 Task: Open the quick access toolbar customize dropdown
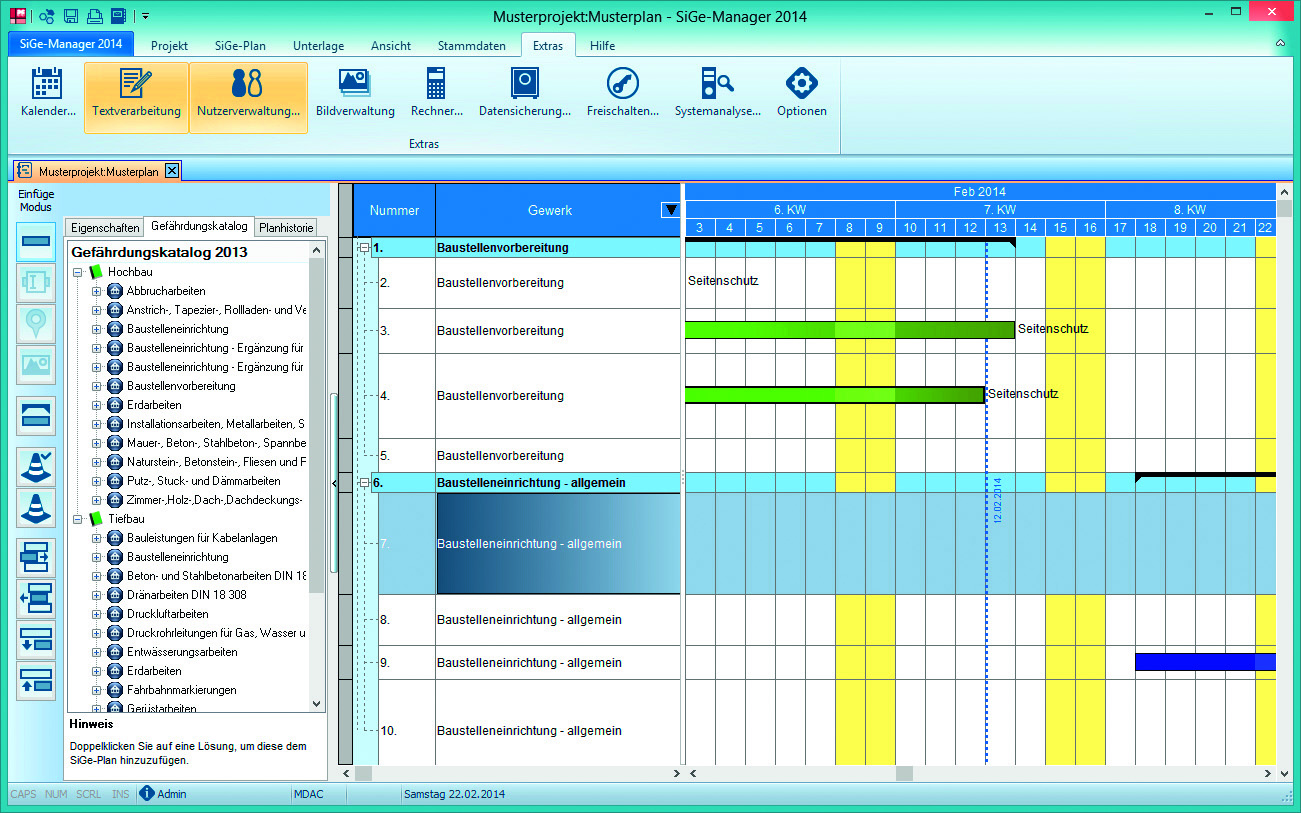click(146, 16)
